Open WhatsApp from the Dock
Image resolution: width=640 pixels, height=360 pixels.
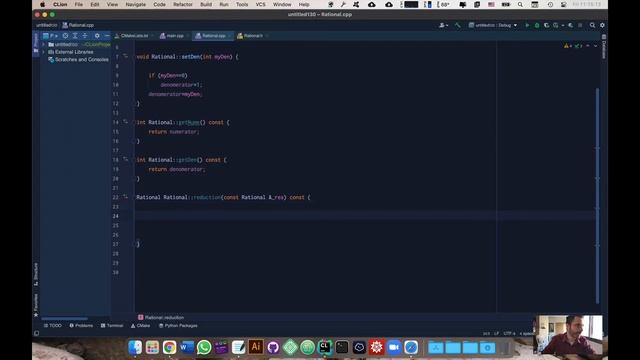point(204,347)
